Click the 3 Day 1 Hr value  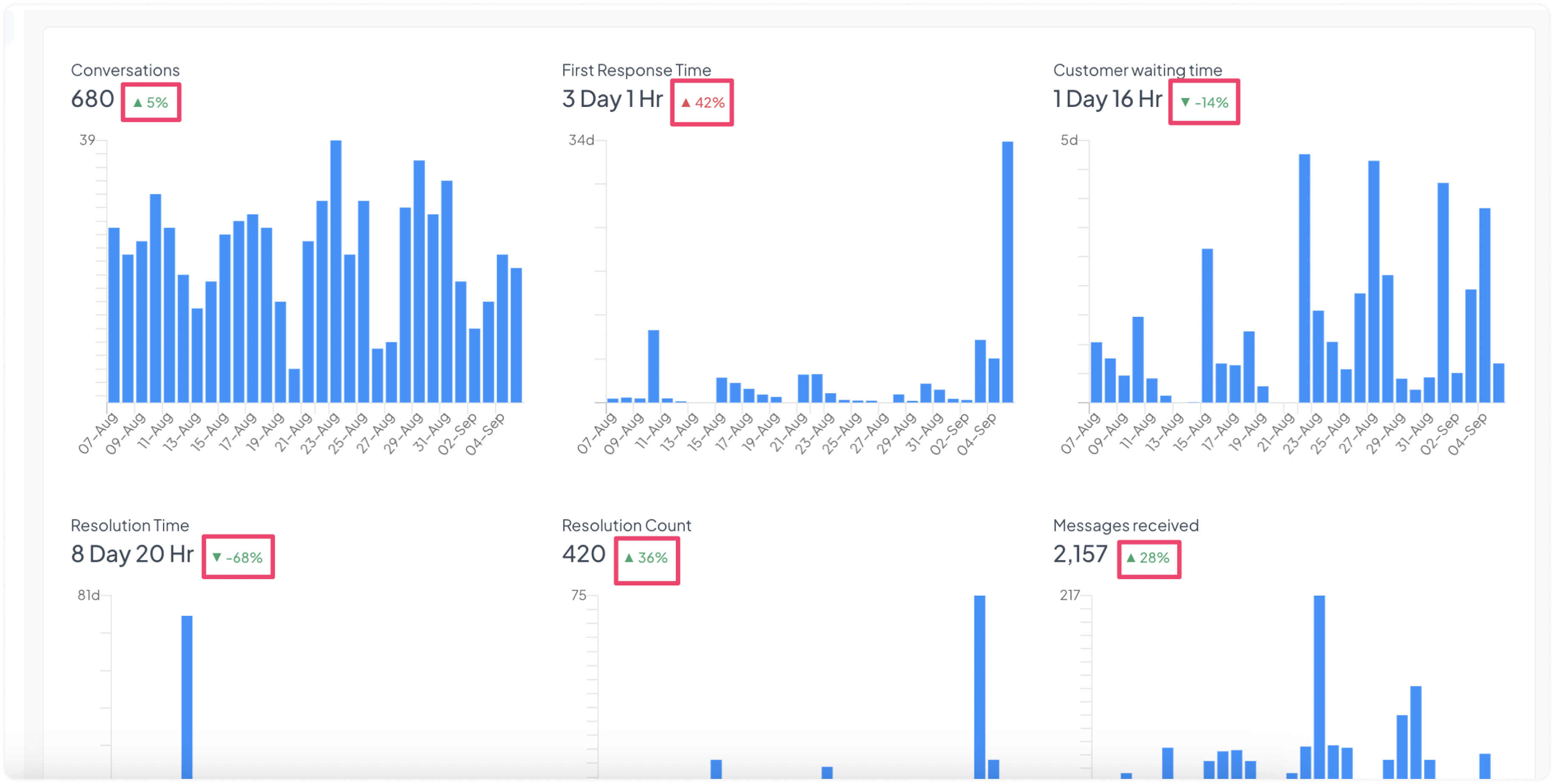612,98
